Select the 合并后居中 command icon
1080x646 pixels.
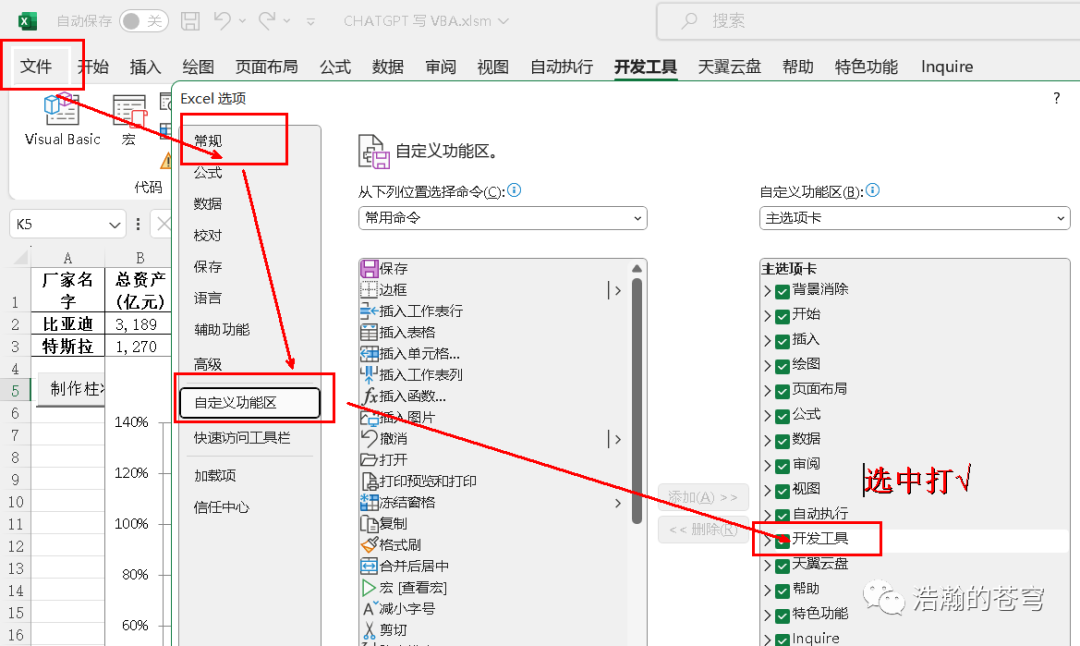369,566
